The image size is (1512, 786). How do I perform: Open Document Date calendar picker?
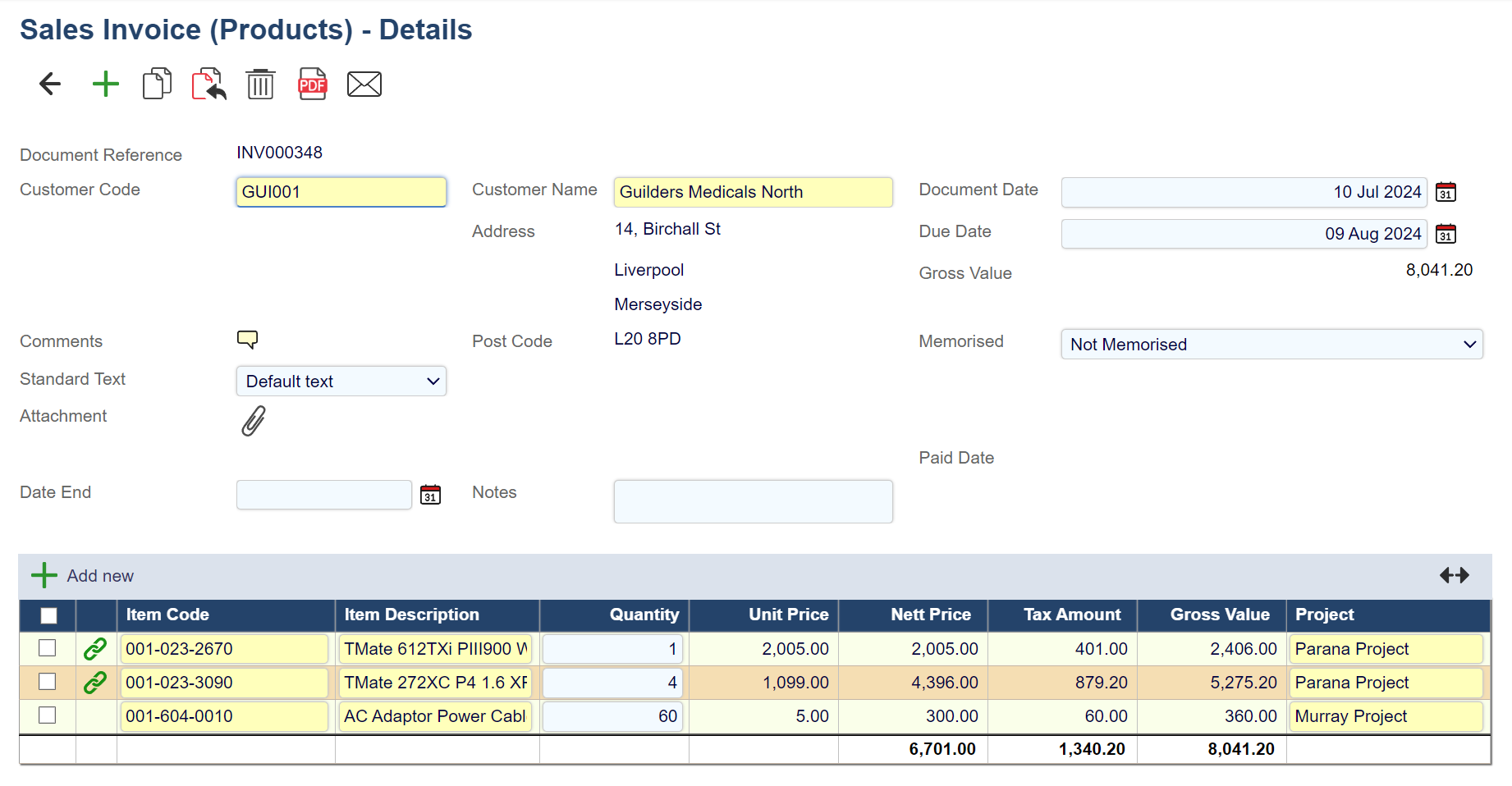[1446, 192]
